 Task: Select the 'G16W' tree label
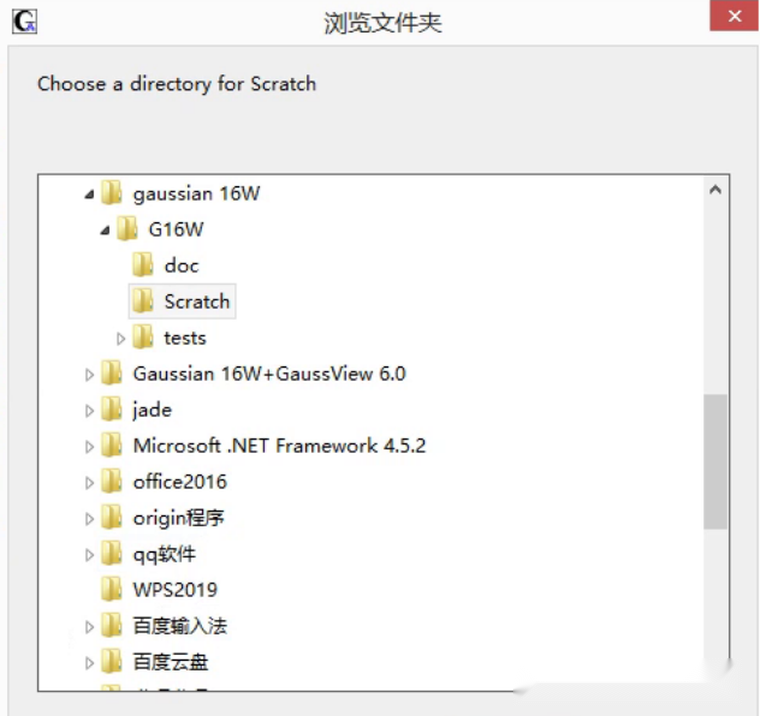click(176, 229)
